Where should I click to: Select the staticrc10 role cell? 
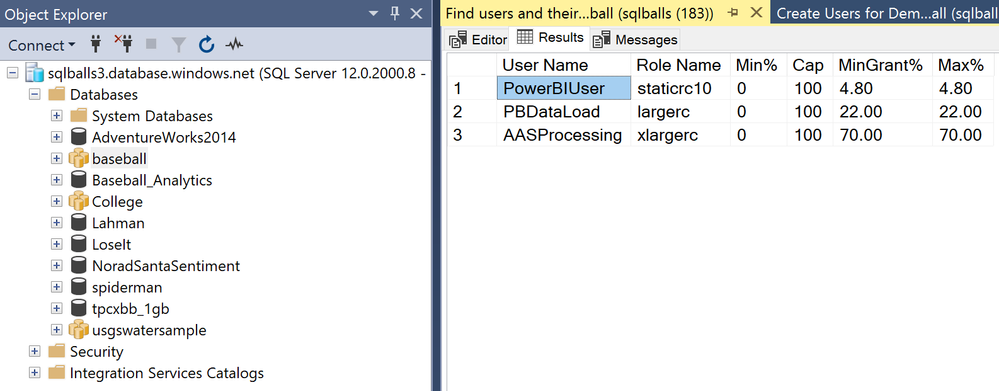click(x=680, y=88)
